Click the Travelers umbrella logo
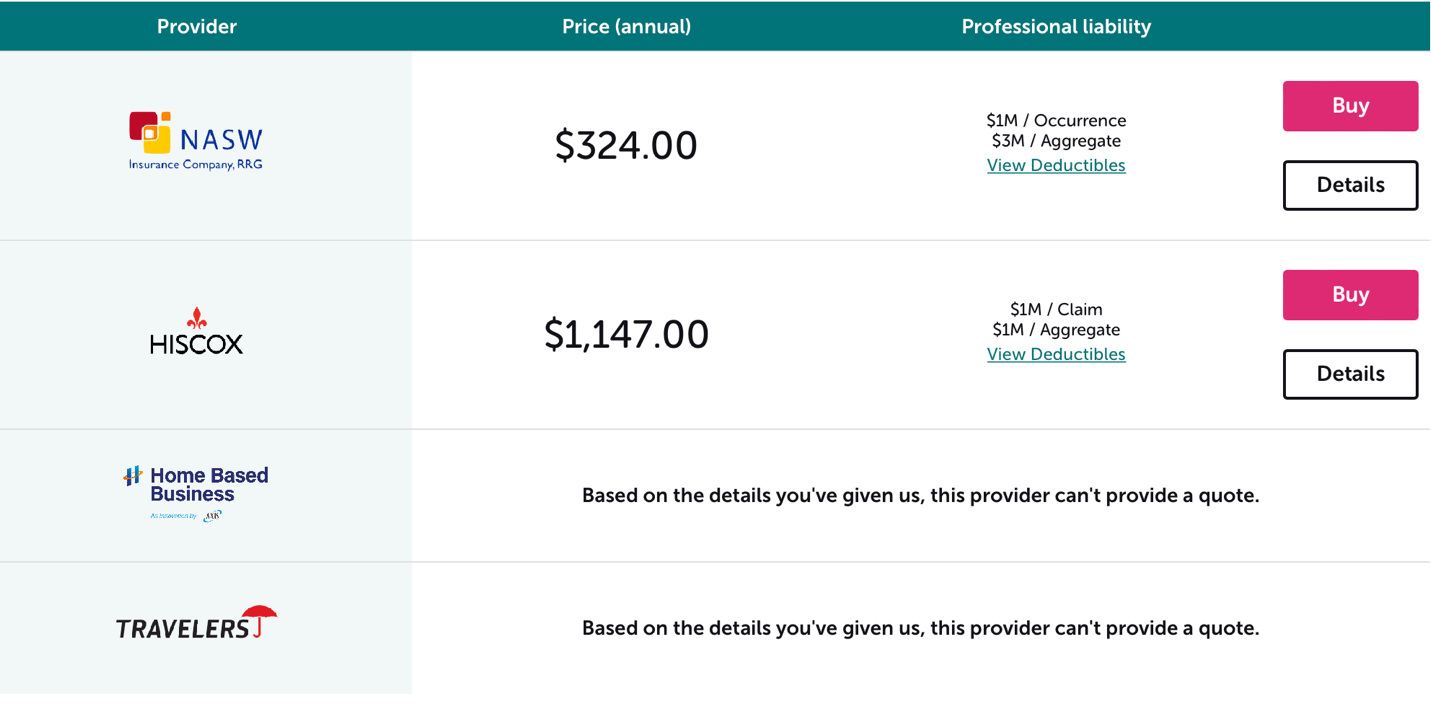The width and height of the screenshot is (1431, 707). (x=196, y=623)
